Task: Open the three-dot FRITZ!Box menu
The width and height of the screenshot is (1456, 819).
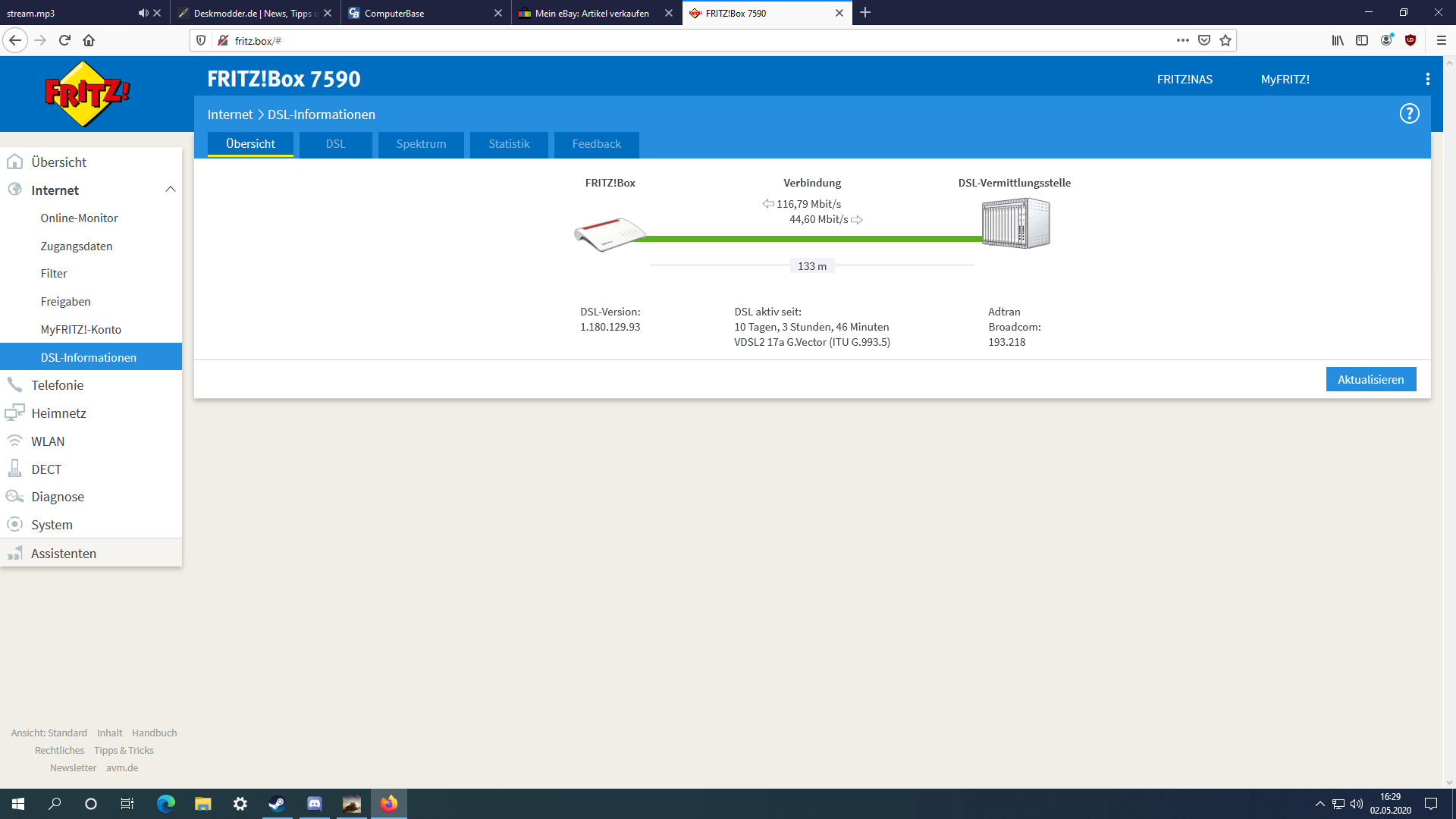Action: (x=1427, y=79)
